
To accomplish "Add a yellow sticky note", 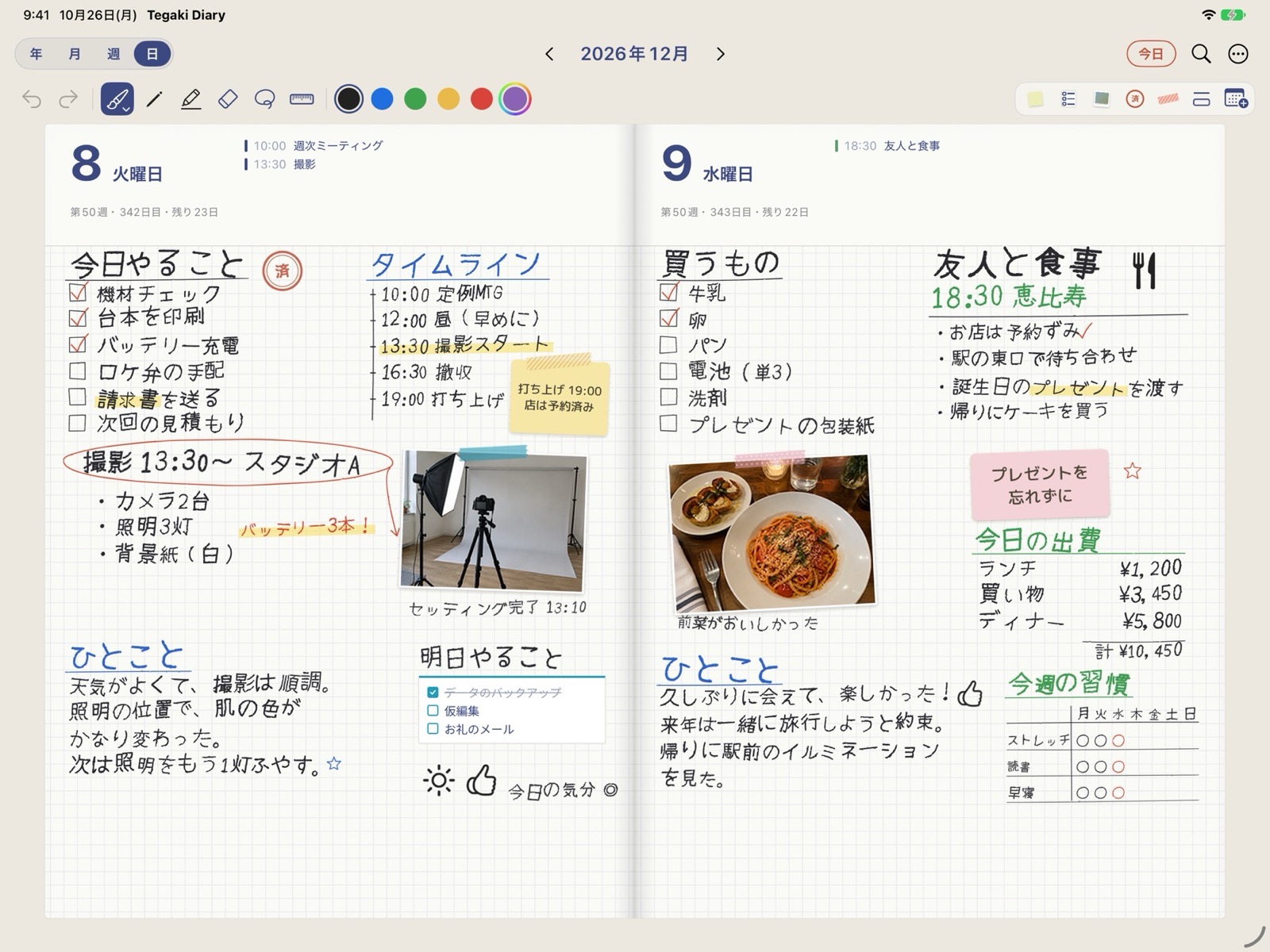I will [1035, 99].
